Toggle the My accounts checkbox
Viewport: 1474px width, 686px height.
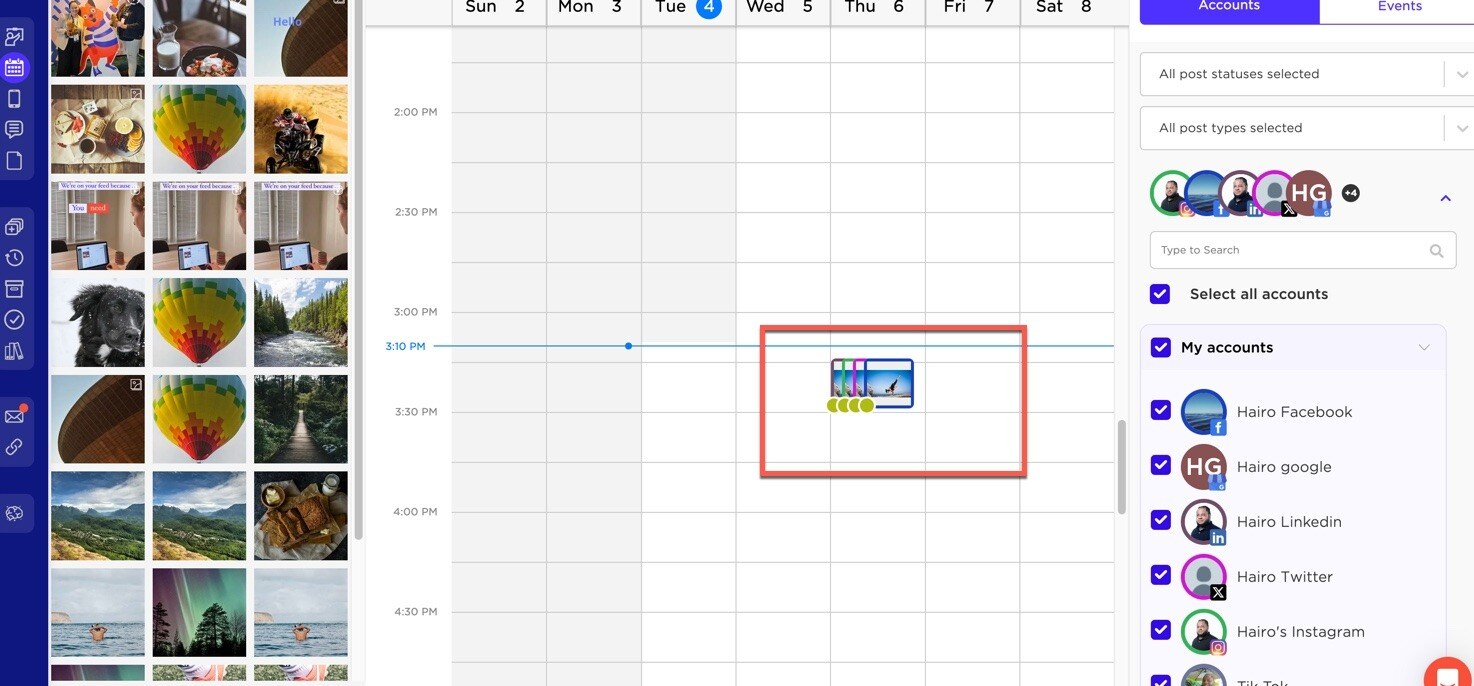1160,347
